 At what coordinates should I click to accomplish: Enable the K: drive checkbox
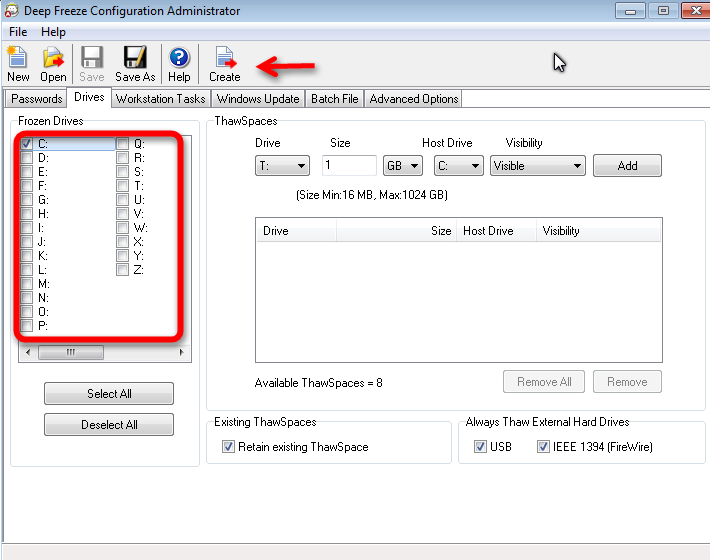[x=27, y=256]
